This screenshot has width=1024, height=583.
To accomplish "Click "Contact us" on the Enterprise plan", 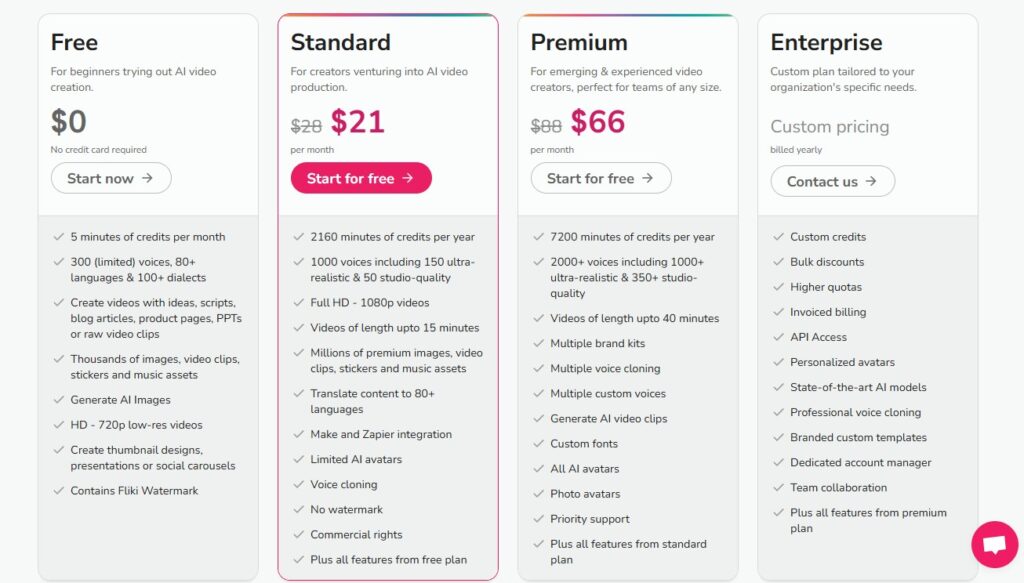I will [832, 181].
